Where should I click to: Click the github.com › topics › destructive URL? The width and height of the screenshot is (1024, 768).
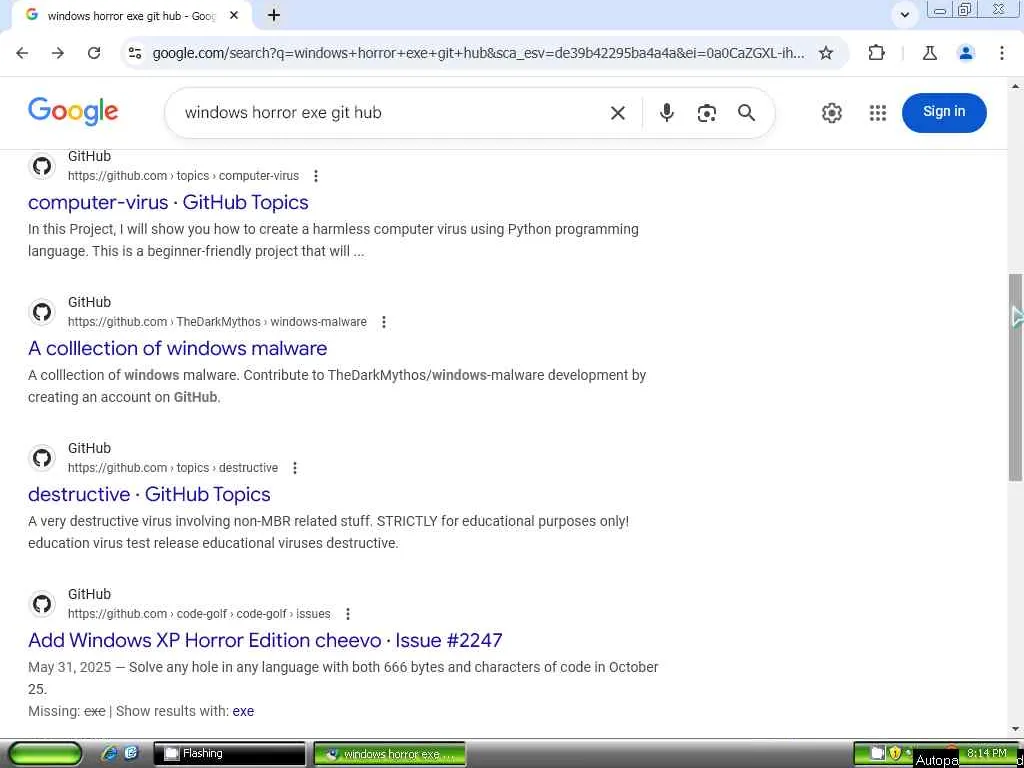coord(173,468)
